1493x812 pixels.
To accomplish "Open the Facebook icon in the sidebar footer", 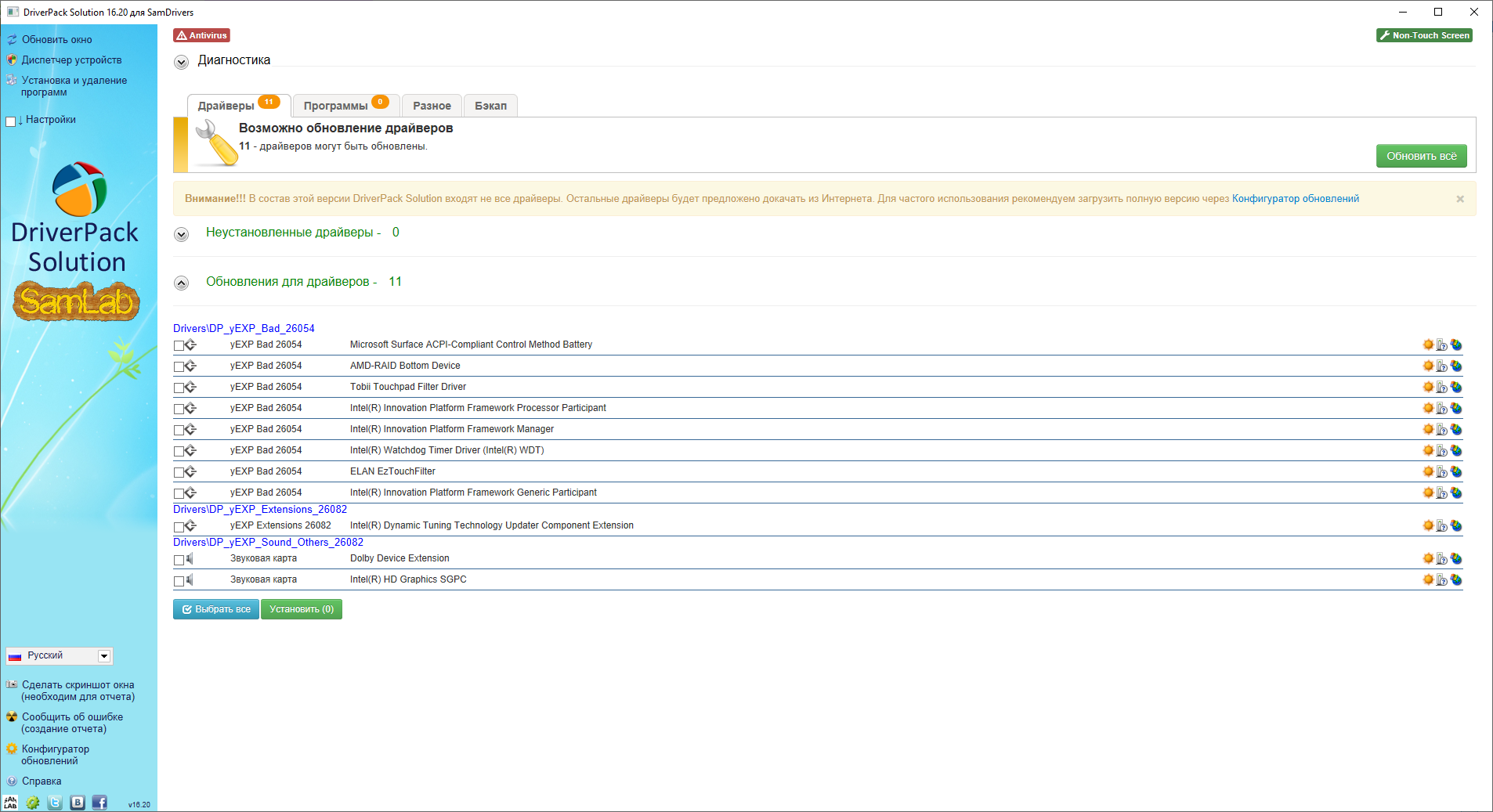I will pos(99,803).
